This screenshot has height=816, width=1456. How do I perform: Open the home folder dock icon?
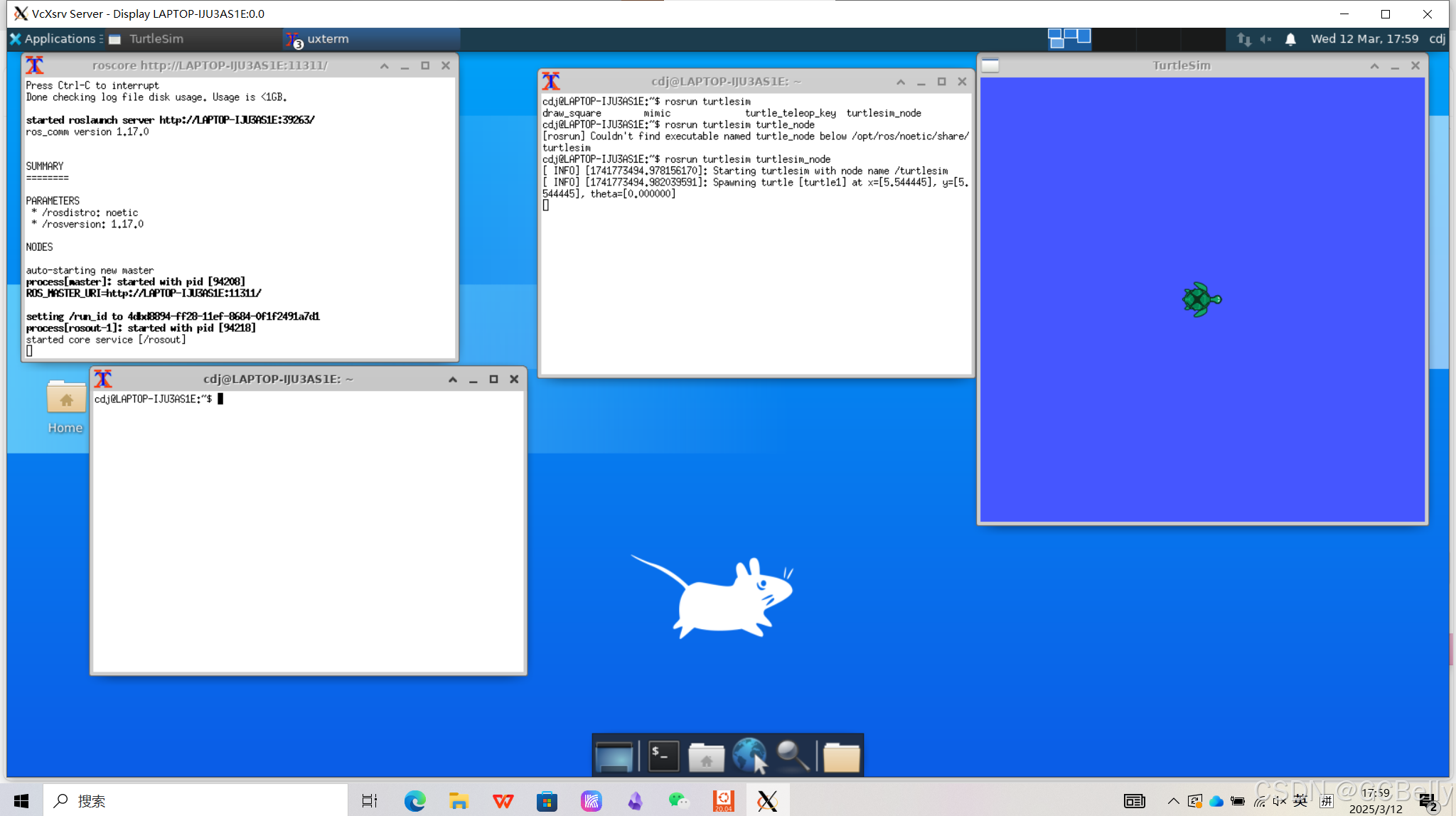click(706, 757)
